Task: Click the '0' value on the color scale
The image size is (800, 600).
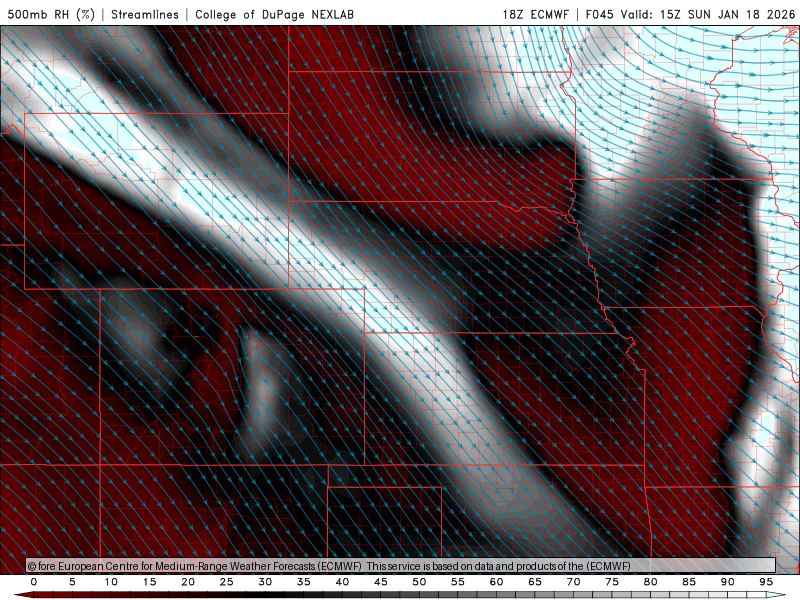Action: (x=34, y=582)
